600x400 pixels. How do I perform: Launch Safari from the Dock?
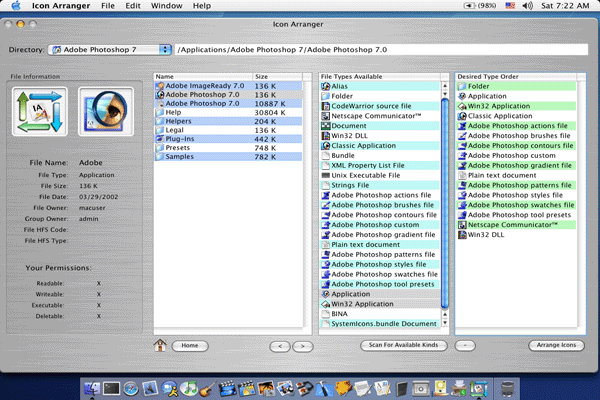pos(131,389)
